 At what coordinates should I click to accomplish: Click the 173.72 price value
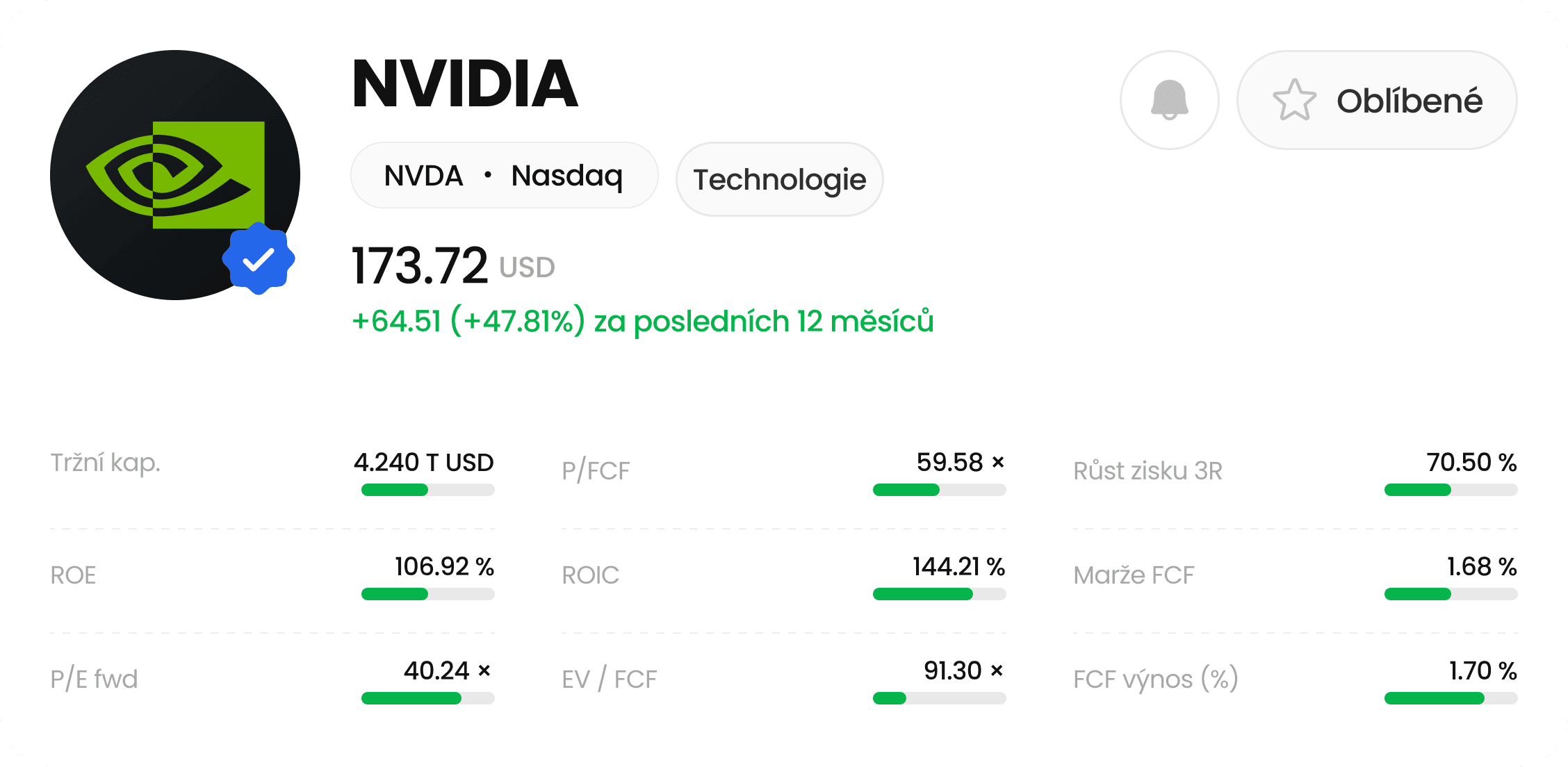click(419, 265)
